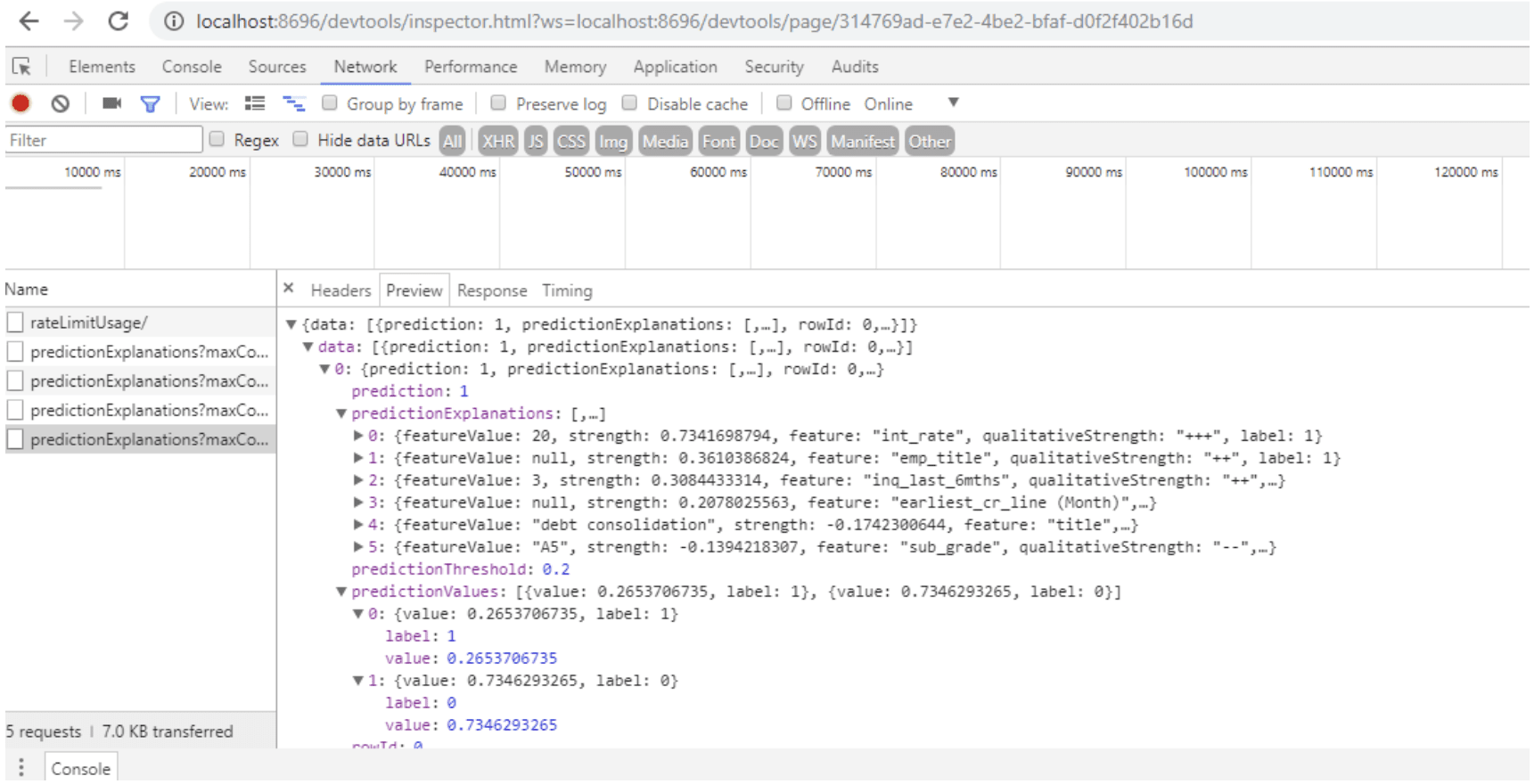Toggle the overview waterfall view icon
The image size is (1534, 784).
pyautogui.click(x=294, y=103)
